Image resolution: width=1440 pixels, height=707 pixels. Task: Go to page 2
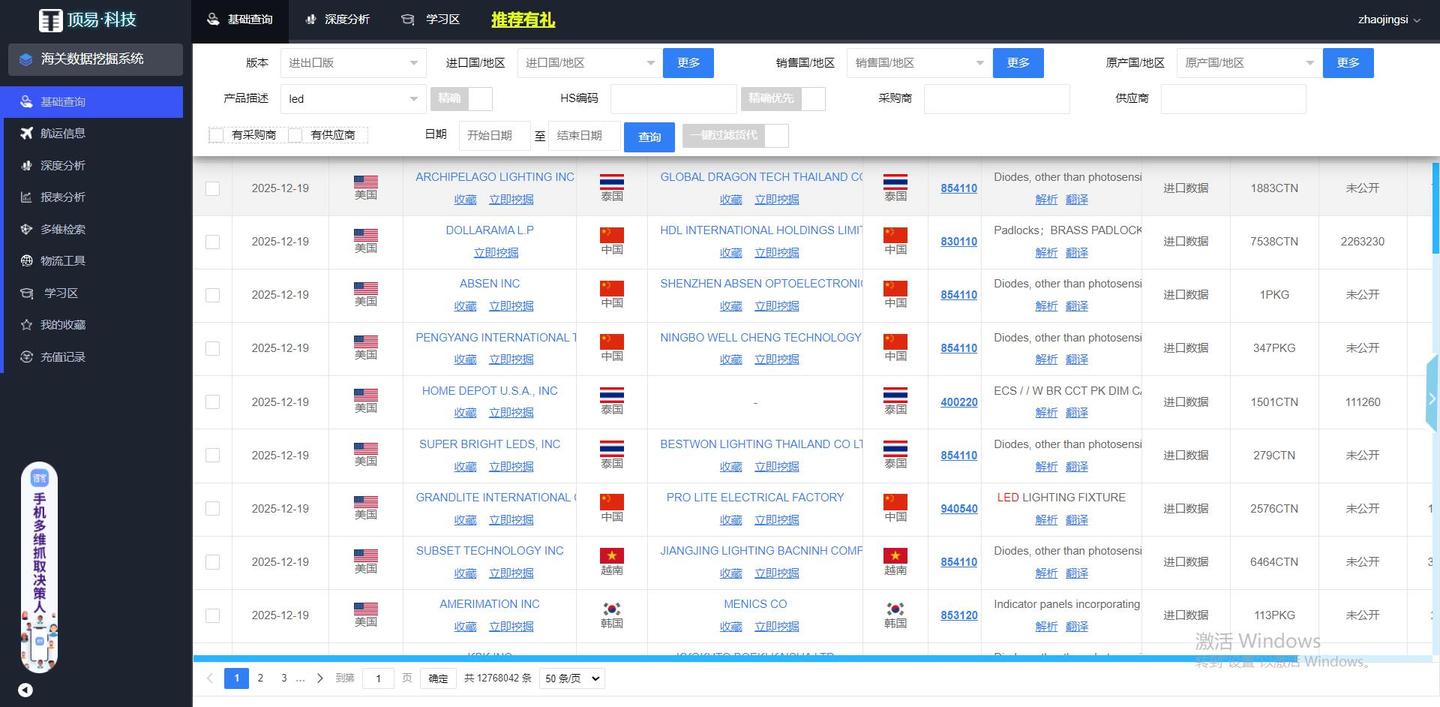(260, 678)
